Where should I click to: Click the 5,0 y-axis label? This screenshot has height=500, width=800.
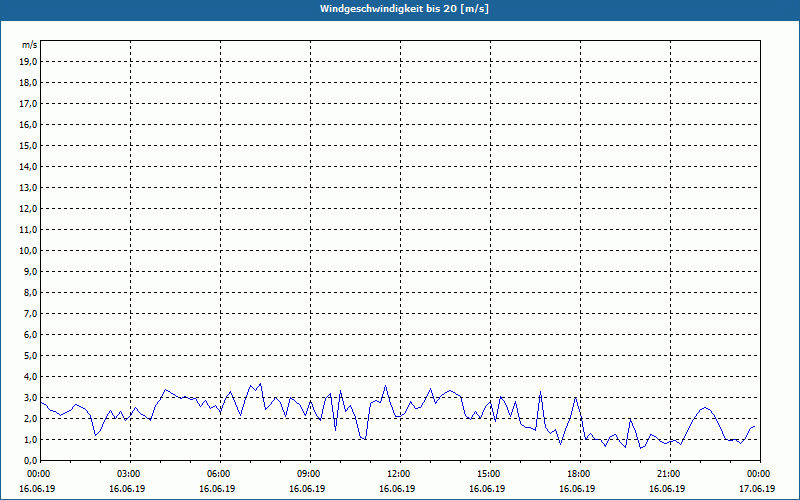(31, 356)
